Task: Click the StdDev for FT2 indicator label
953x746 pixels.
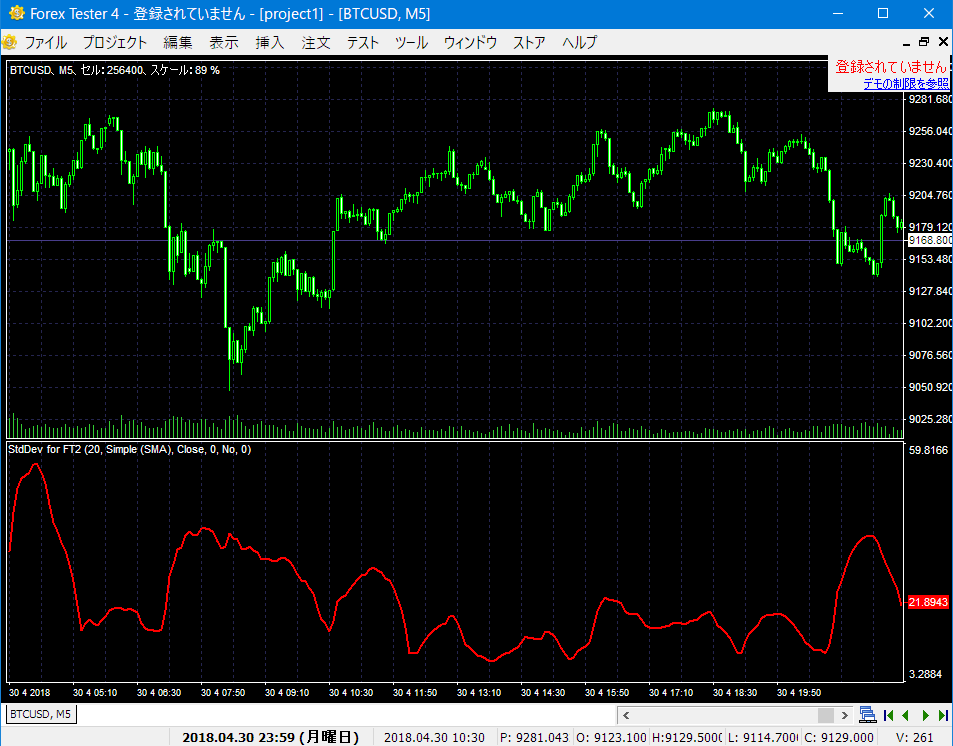Action: point(129,449)
